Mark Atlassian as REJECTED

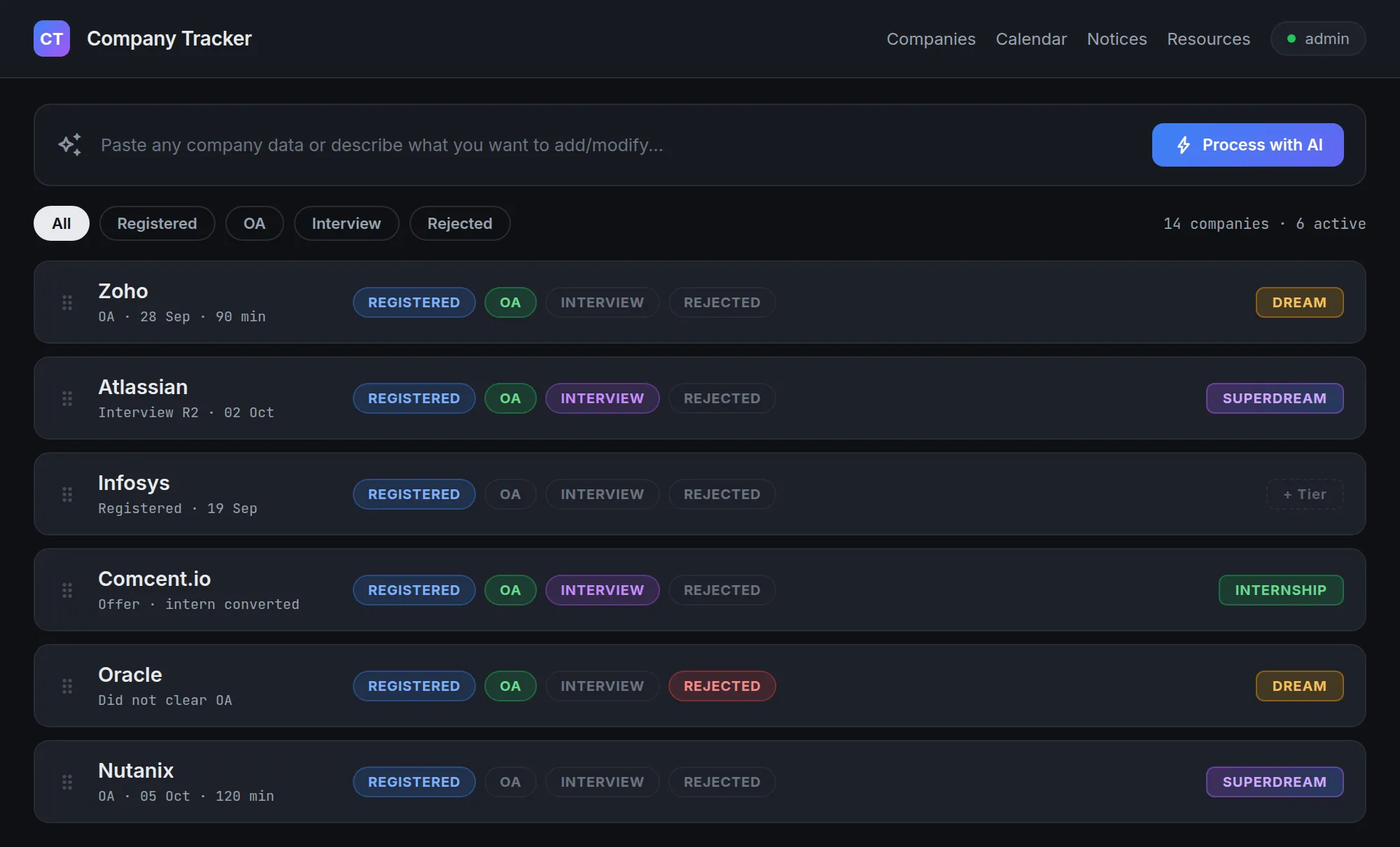[x=722, y=398]
